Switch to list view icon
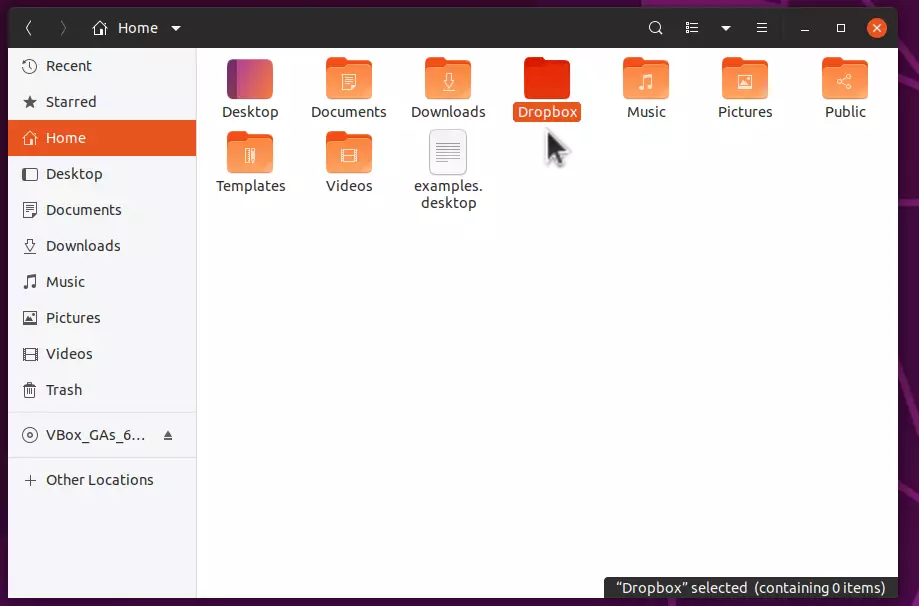 692,28
